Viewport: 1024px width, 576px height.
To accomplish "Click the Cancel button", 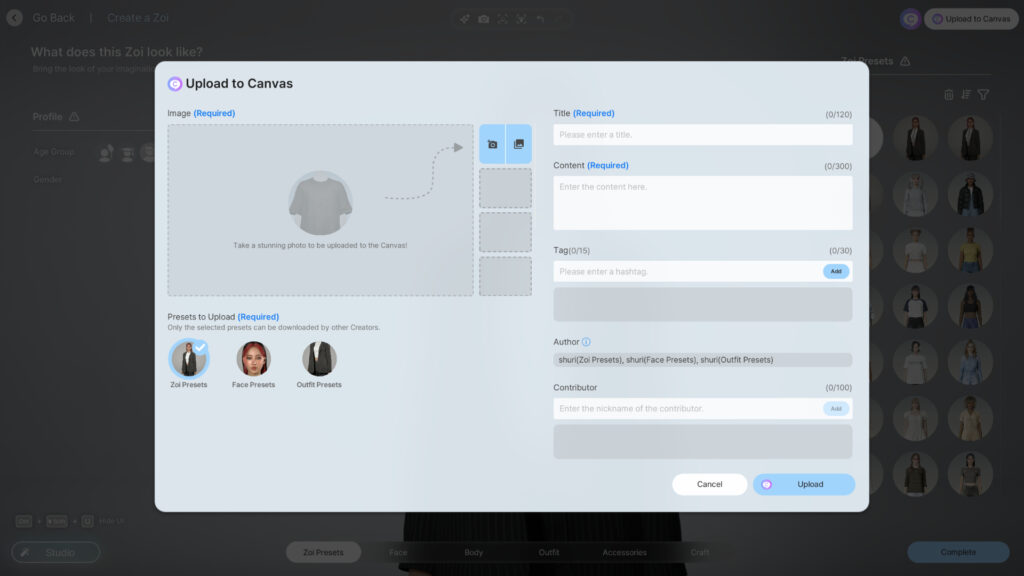I will tap(709, 484).
